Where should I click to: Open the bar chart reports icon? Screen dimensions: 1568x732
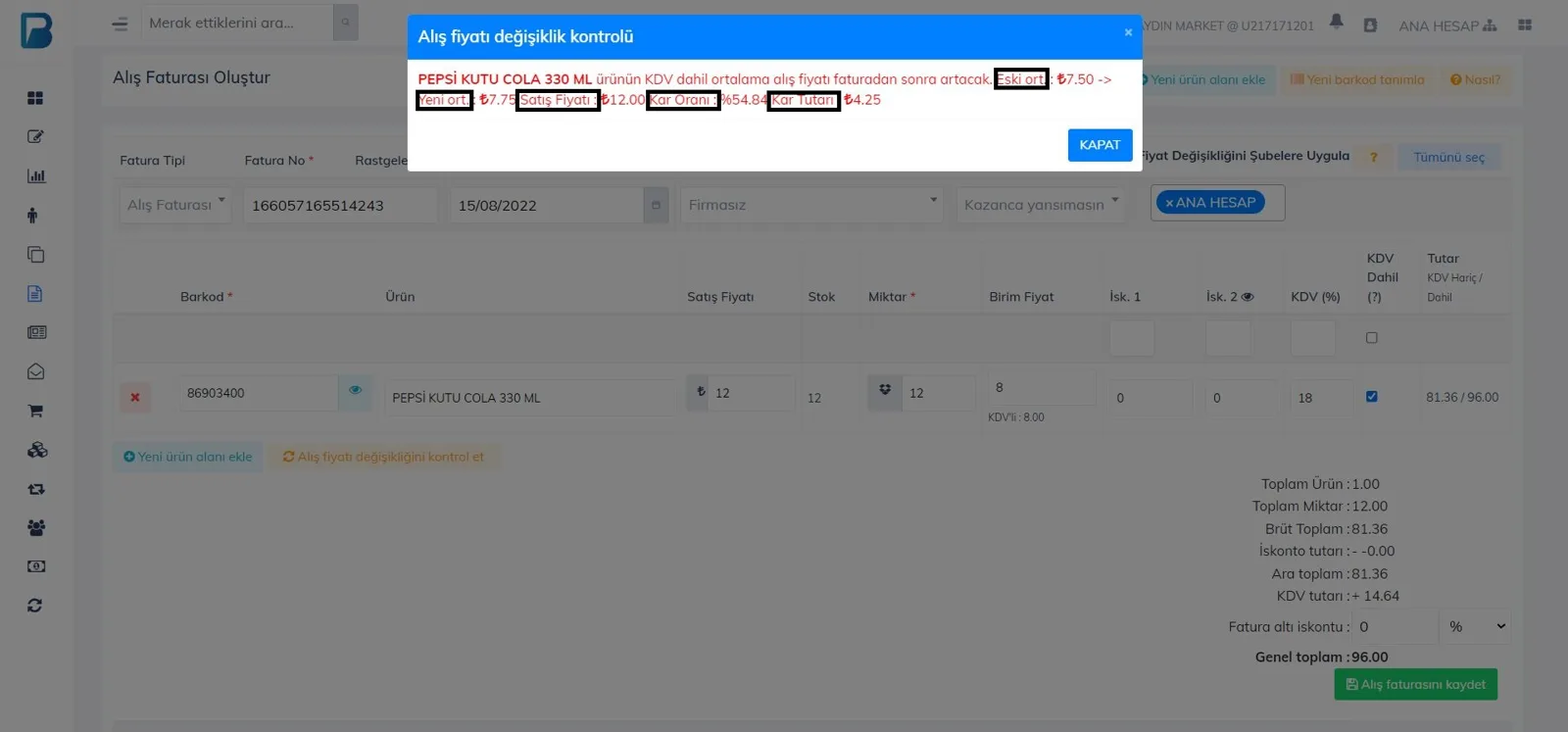[x=36, y=176]
